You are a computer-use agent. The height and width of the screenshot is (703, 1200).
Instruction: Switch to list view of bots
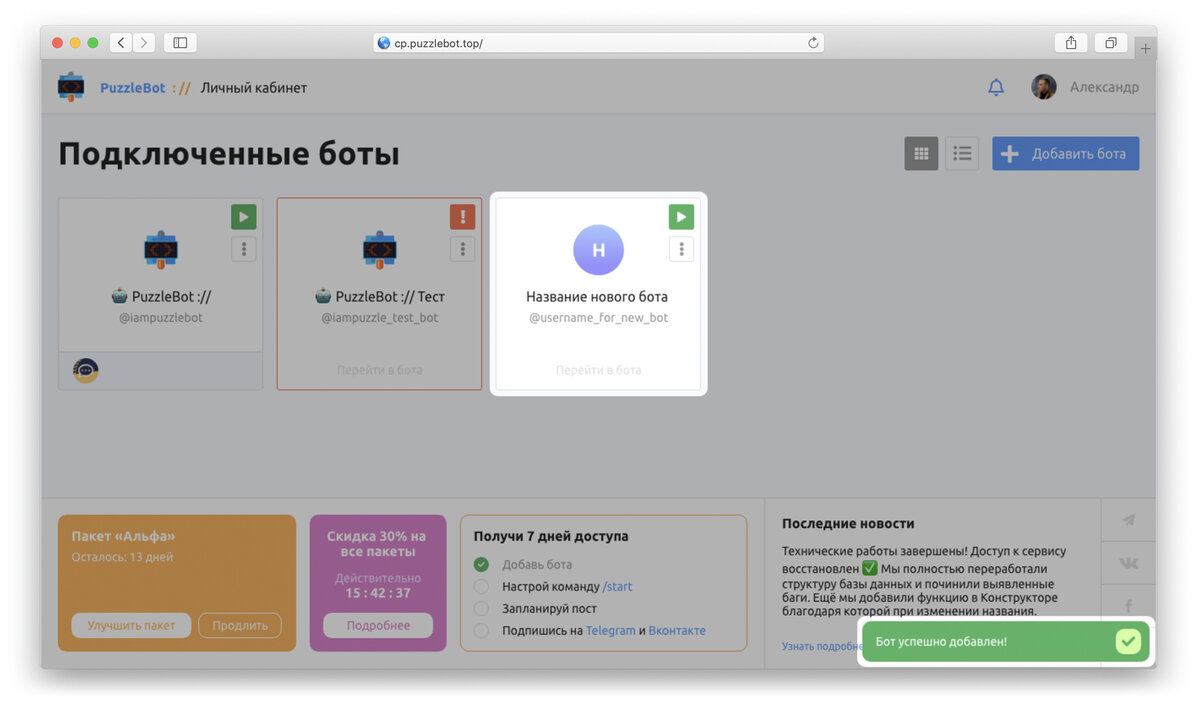click(x=962, y=154)
